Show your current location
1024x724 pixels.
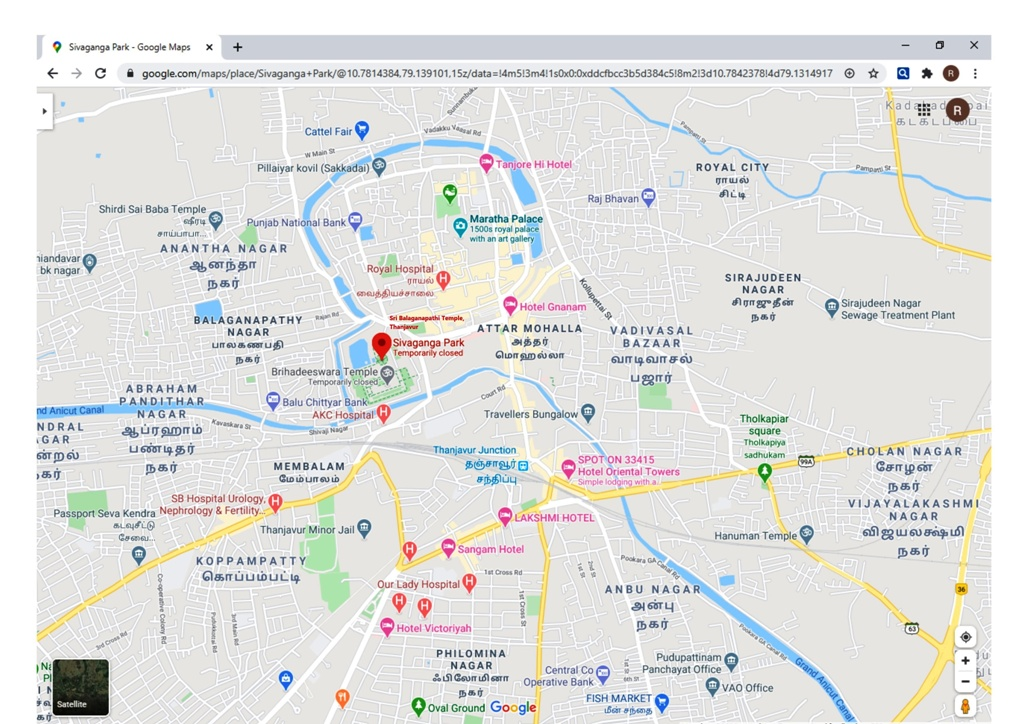tap(965, 637)
